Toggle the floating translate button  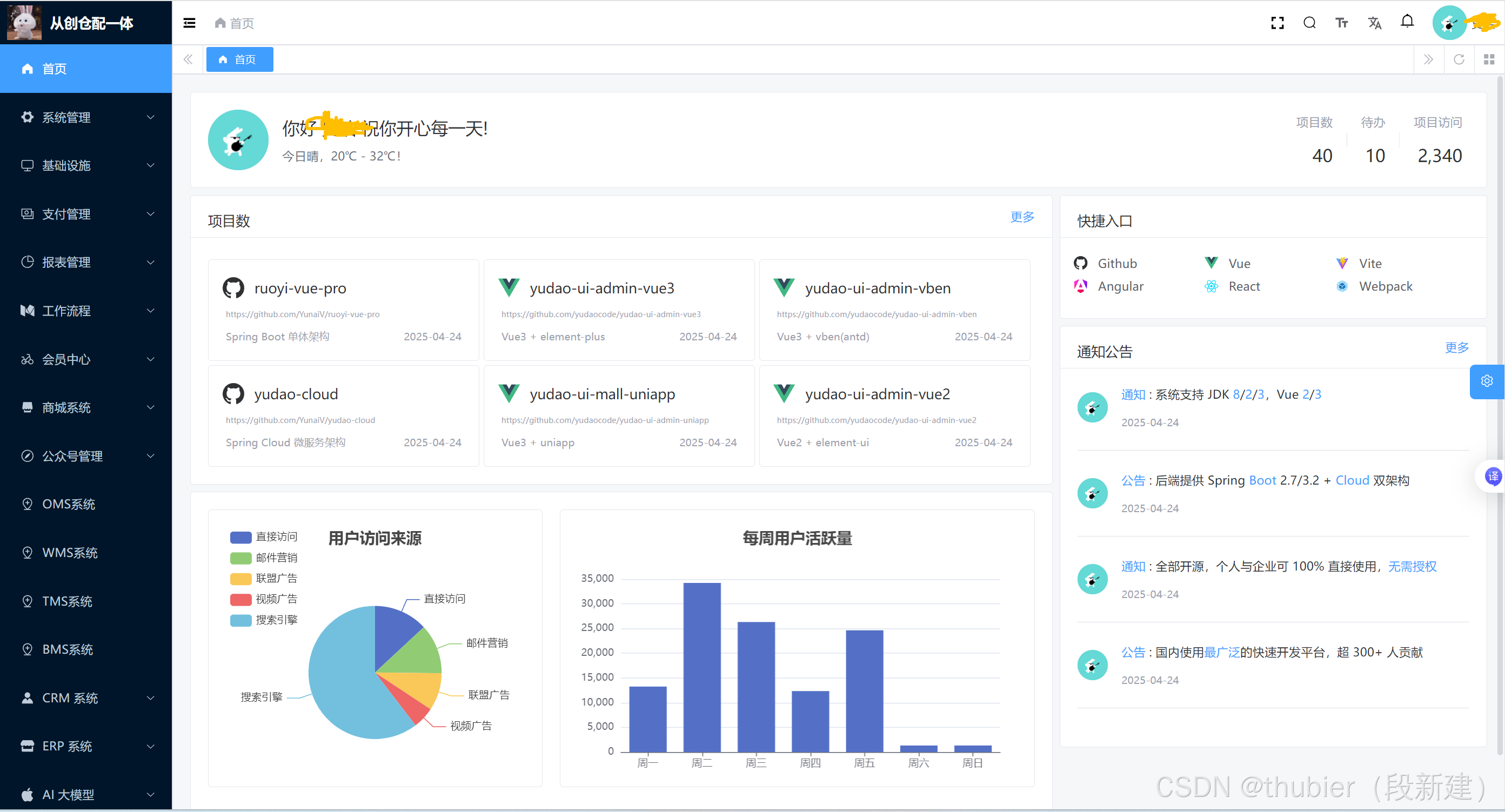[1494, 476]
